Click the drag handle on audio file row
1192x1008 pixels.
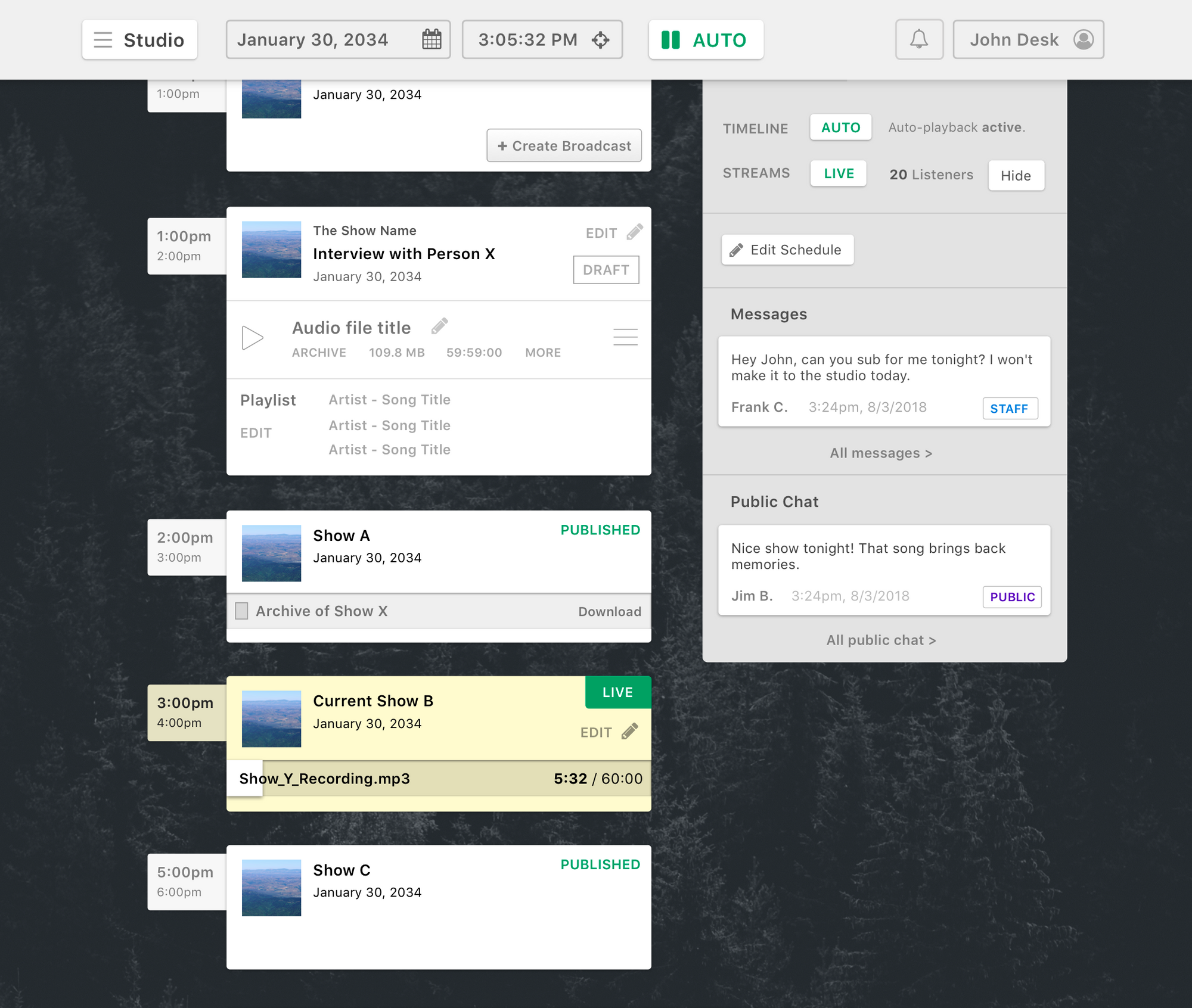[x=626, y=337]
